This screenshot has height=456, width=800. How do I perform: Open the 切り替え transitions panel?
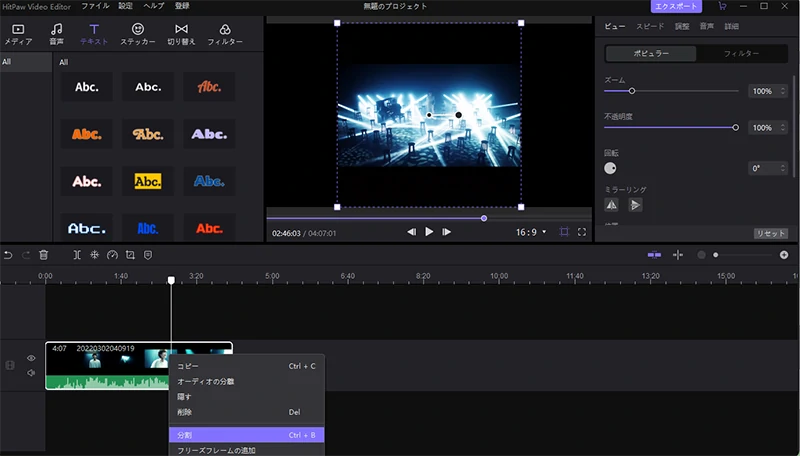(181, 34)
